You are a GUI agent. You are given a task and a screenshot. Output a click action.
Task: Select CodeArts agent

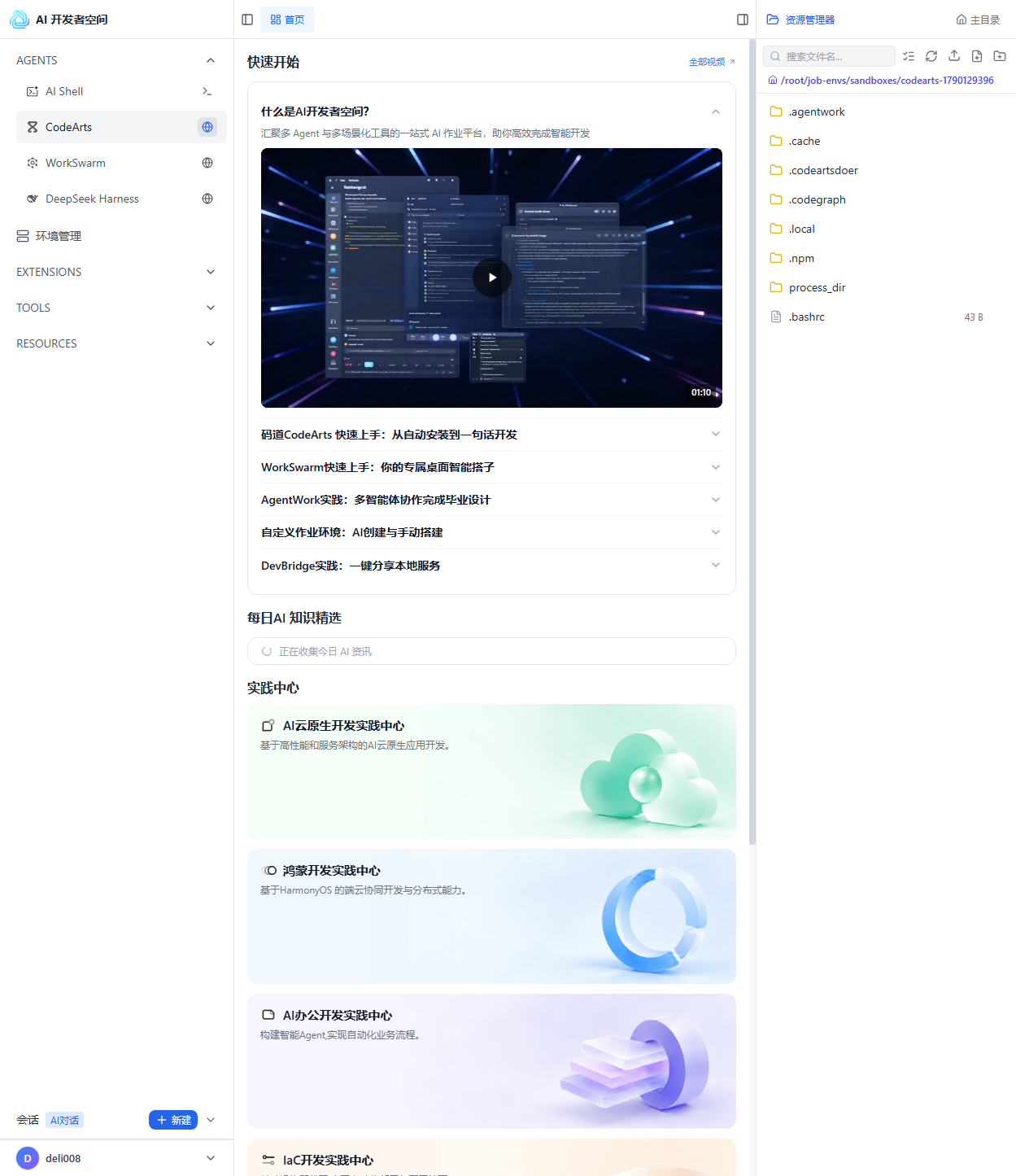click(121, 127)
